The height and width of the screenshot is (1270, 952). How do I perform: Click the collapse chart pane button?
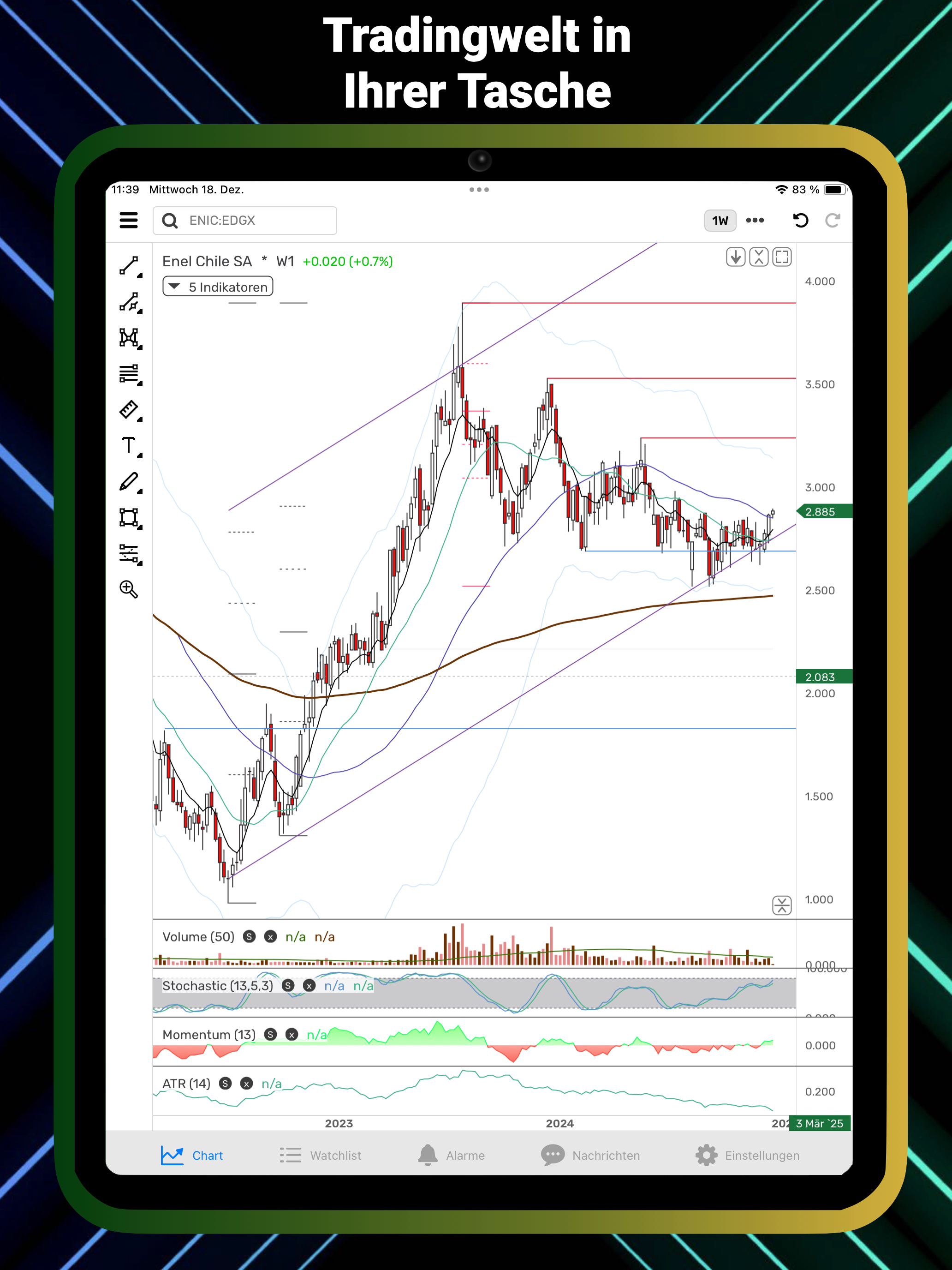(x=759, y=257)
